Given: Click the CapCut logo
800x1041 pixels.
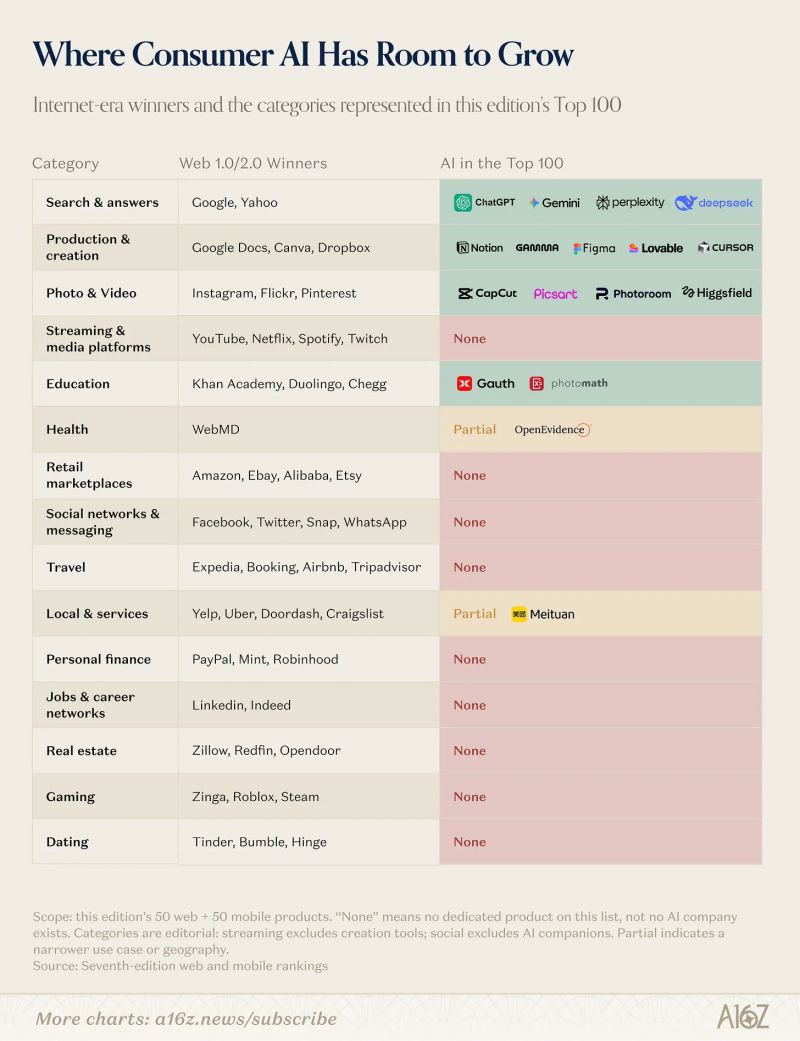Looking at the screenshot, I should [x=487, y=293].
